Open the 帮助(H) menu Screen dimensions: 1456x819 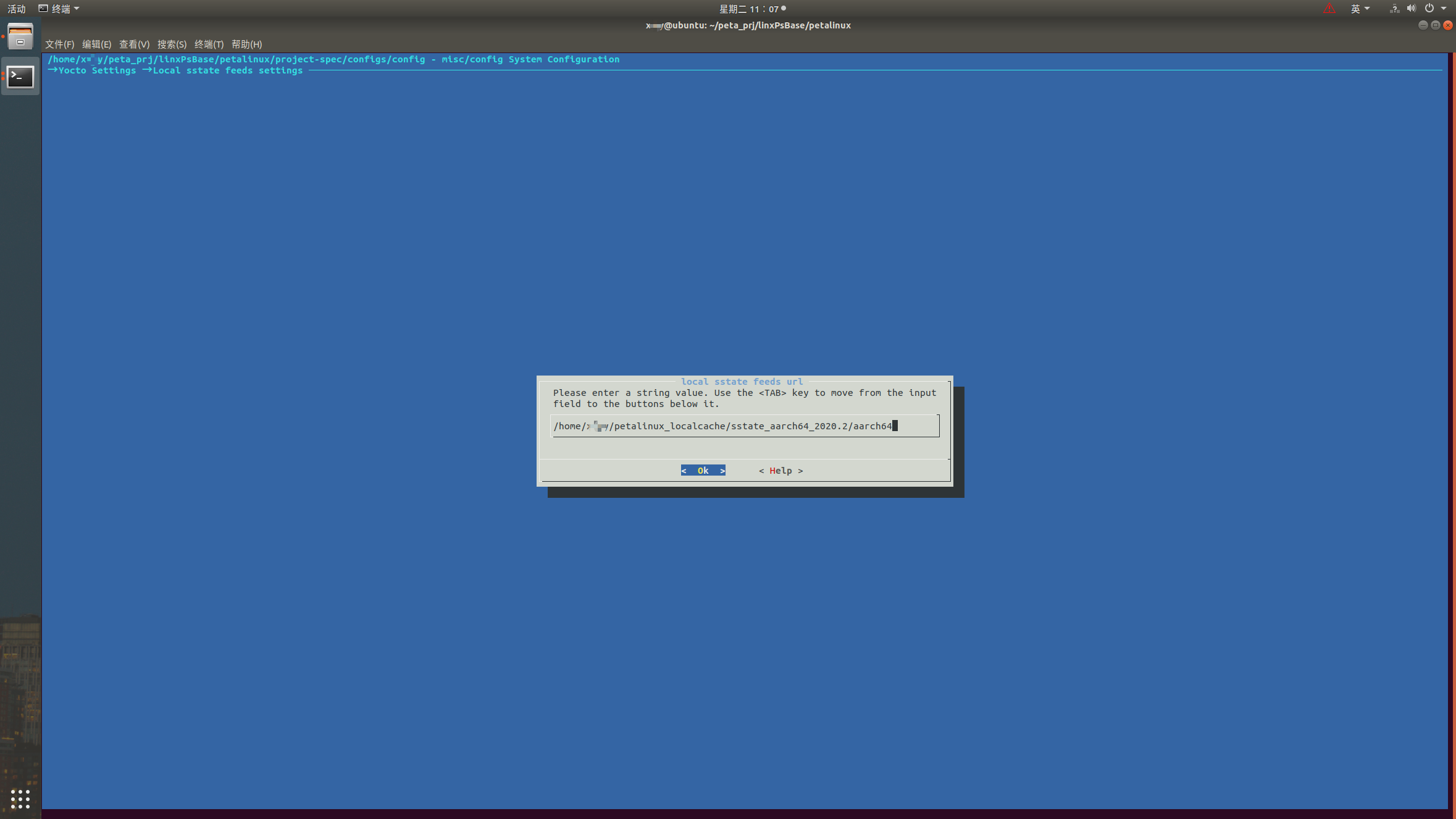click(x=245, y=44)
